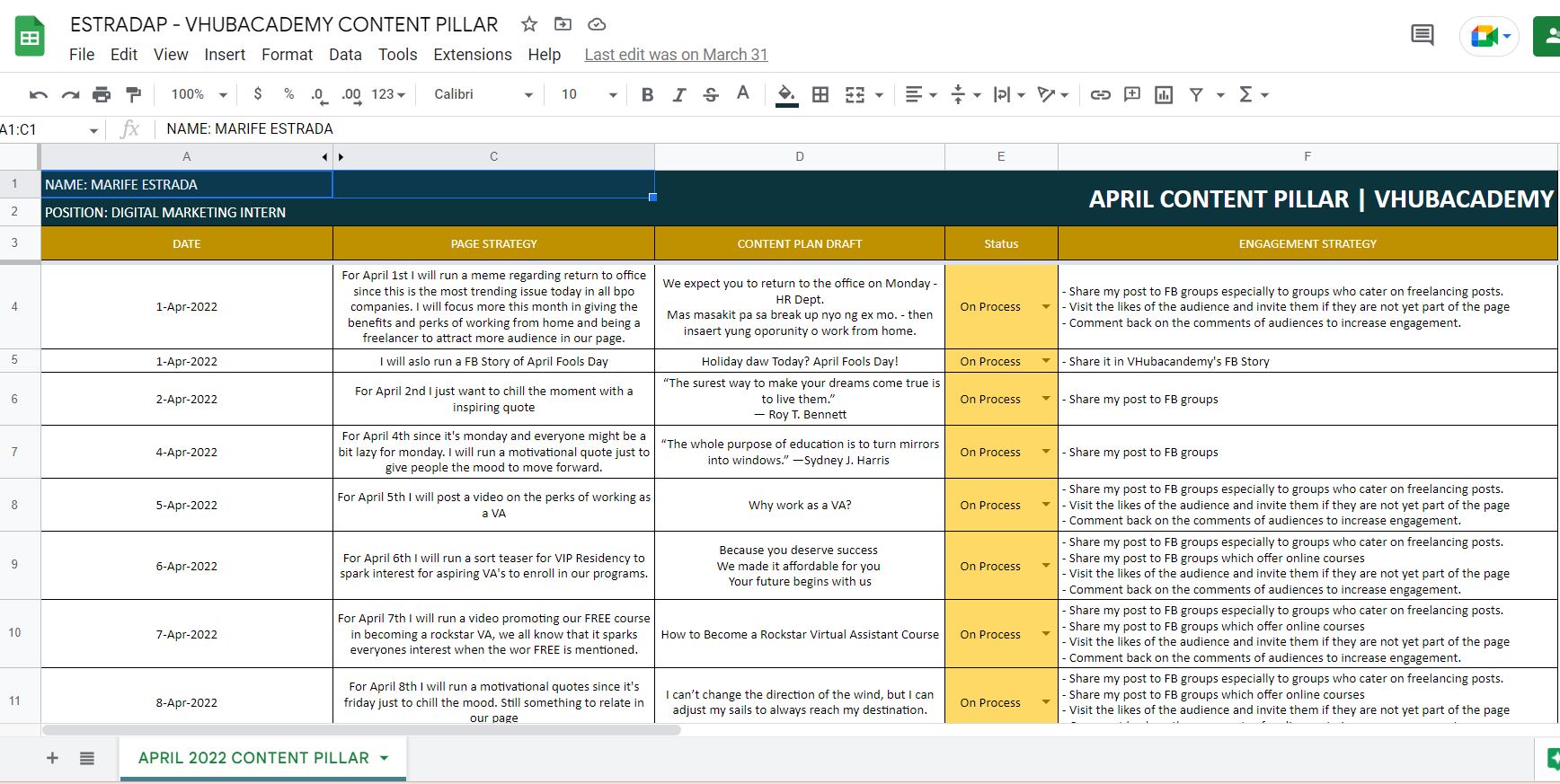This screenshot has height=784, width=1560.
Task: Check the cloud save status icon
Action: pyautogui.click(x=597, y=24)
